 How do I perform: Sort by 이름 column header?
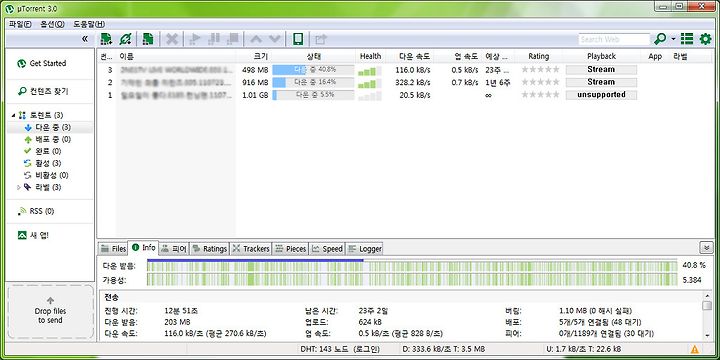(176, 56)
